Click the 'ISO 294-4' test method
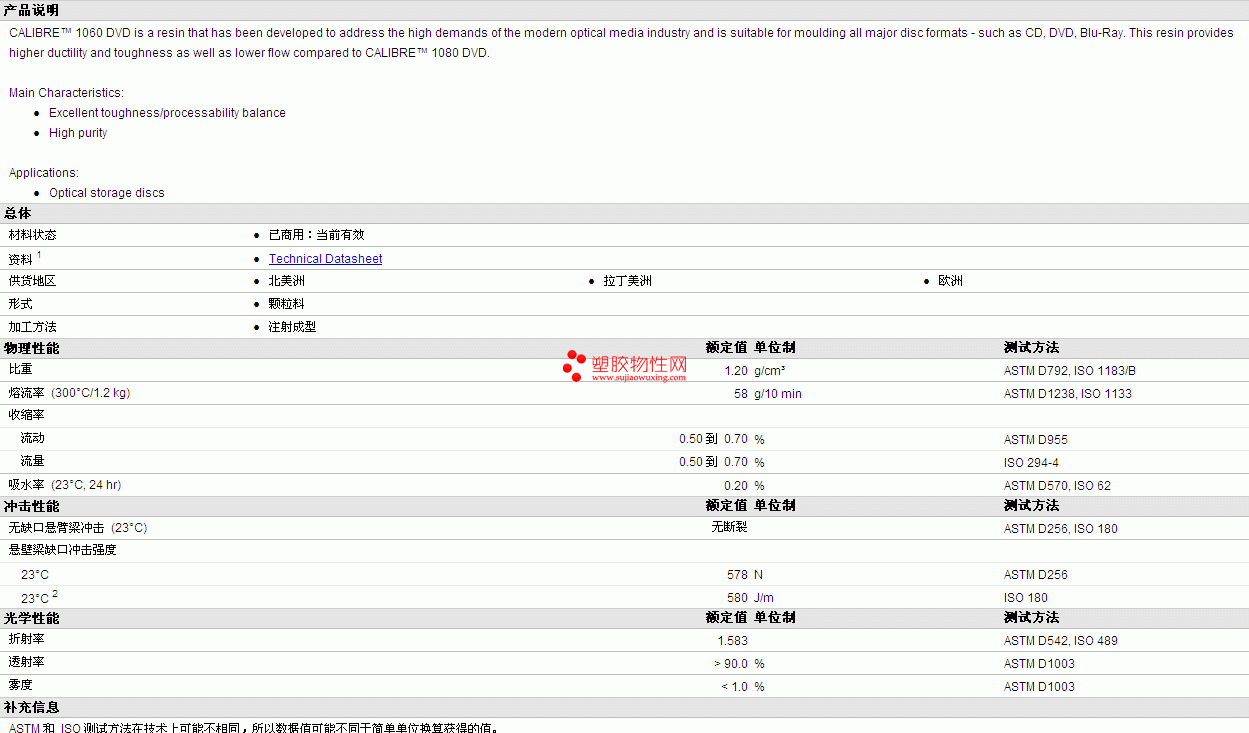 pyautogui.click(x=1032, y=463)
